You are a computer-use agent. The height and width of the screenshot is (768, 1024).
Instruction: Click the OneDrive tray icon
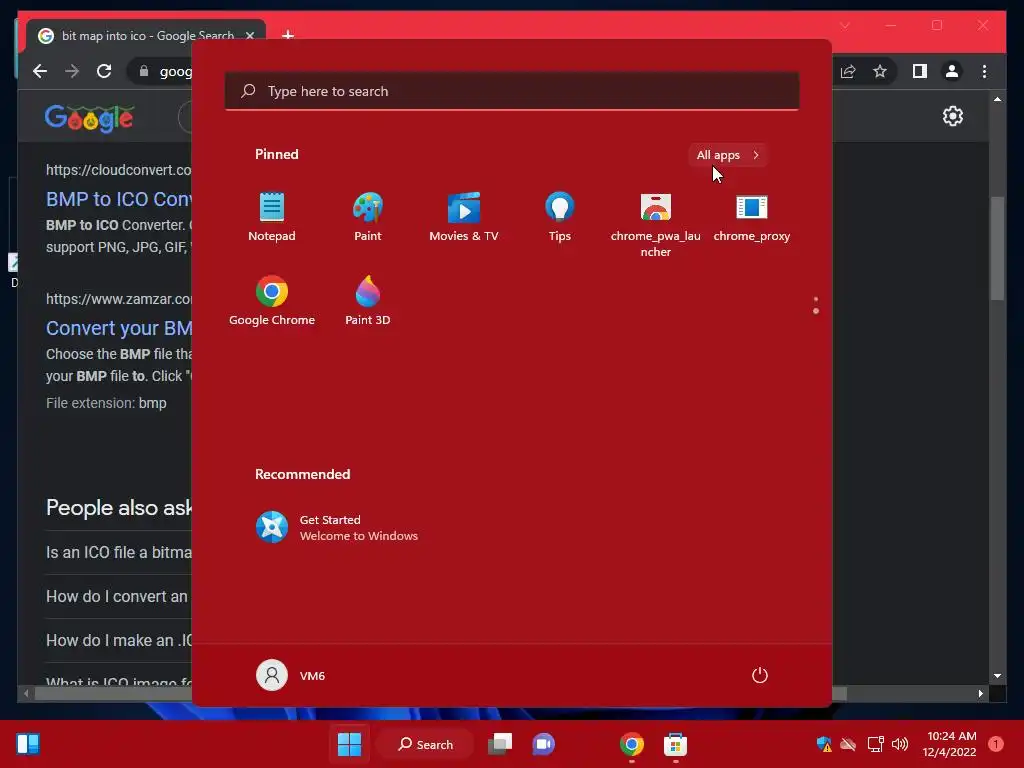coord(848,744)
